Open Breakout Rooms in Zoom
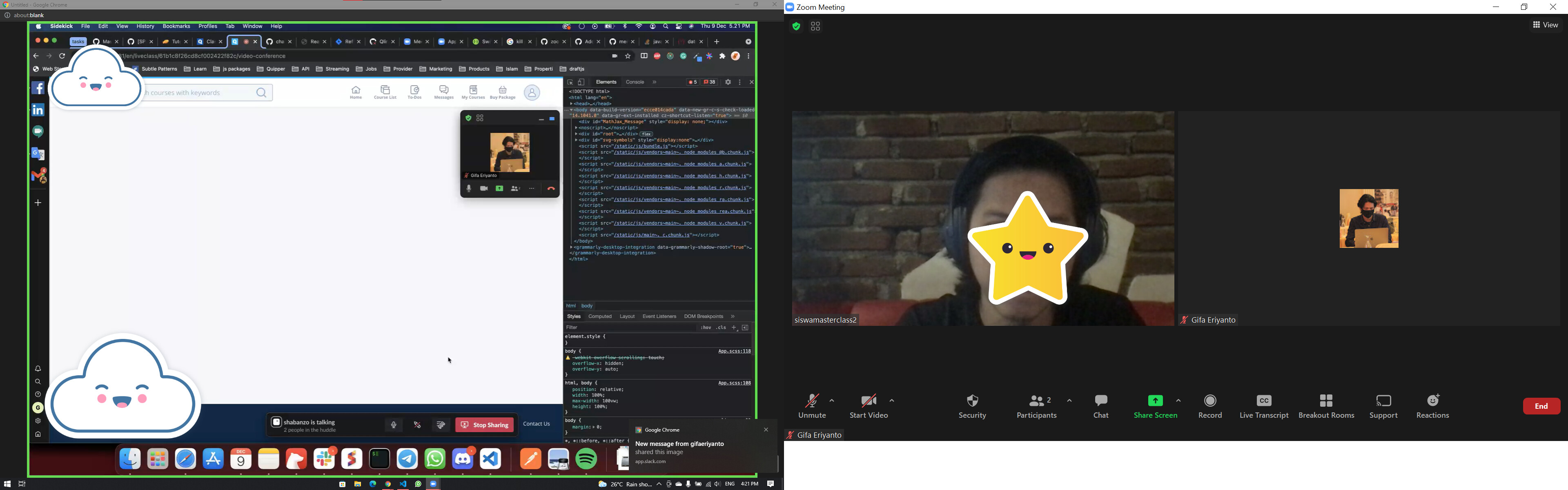Screen dimensions: 1568x490 (x=1326, y=406)
